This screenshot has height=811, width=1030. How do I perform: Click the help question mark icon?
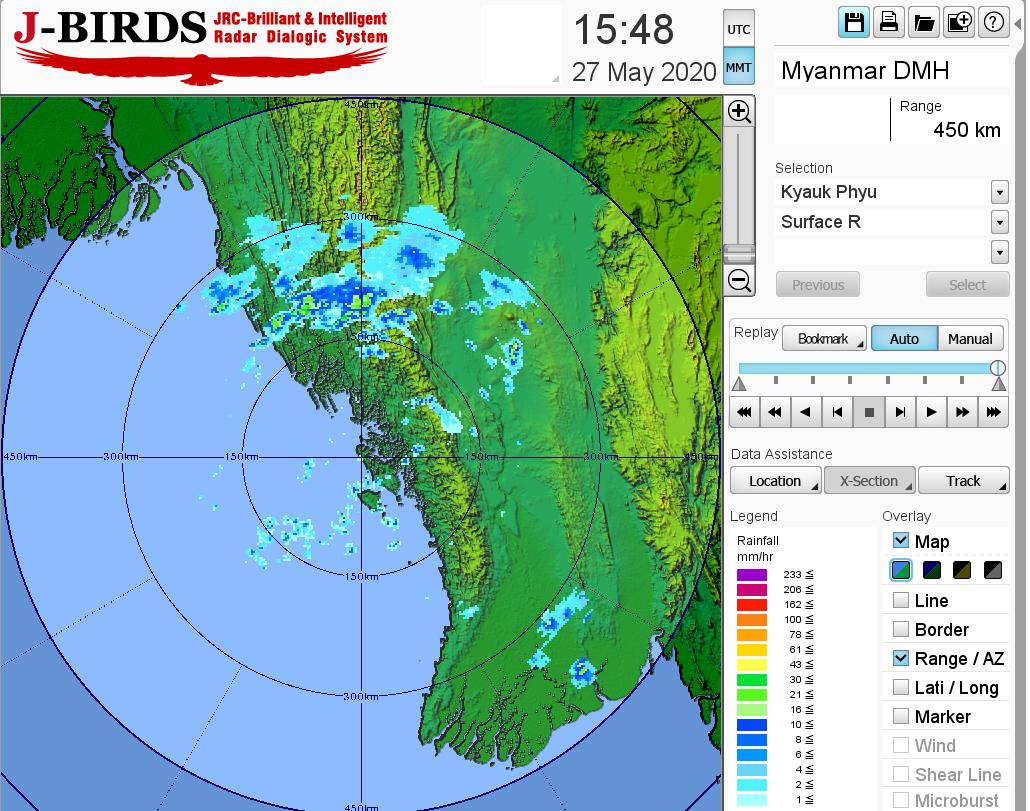tap(993, 23)
